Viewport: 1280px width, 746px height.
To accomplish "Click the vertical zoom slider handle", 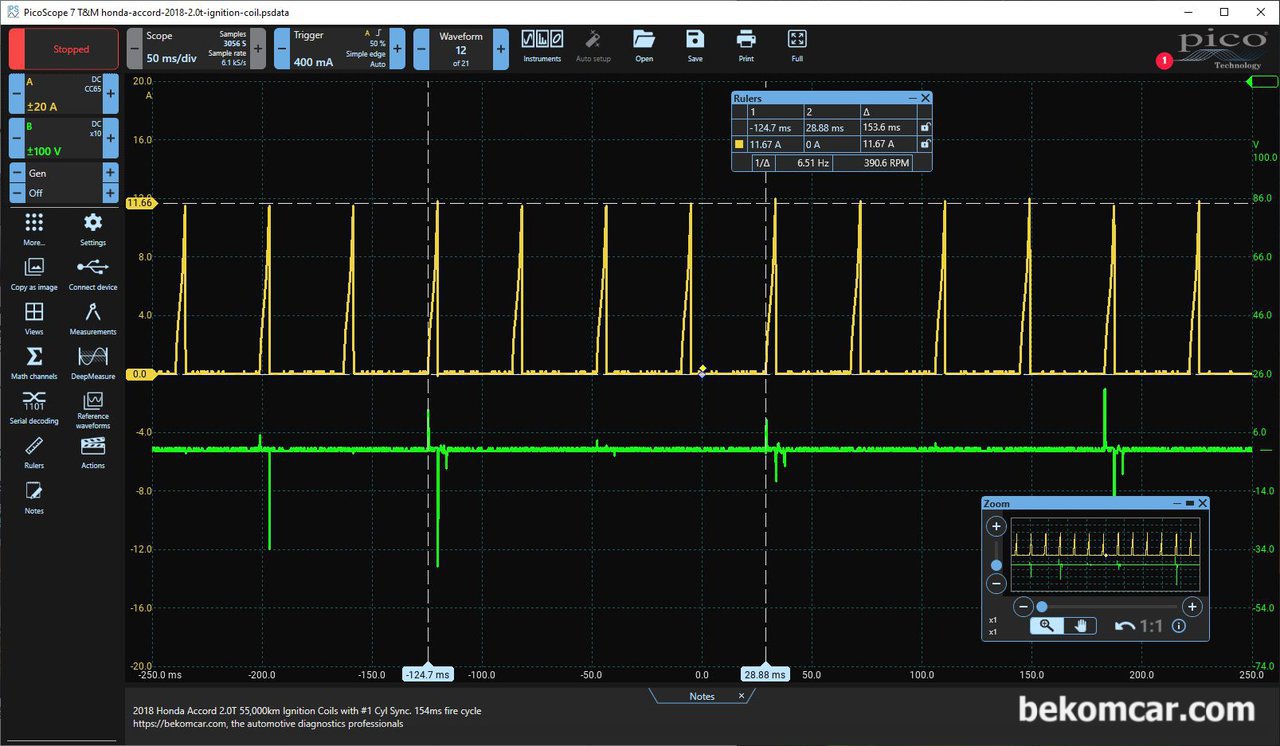I will [x=996, y=565].
